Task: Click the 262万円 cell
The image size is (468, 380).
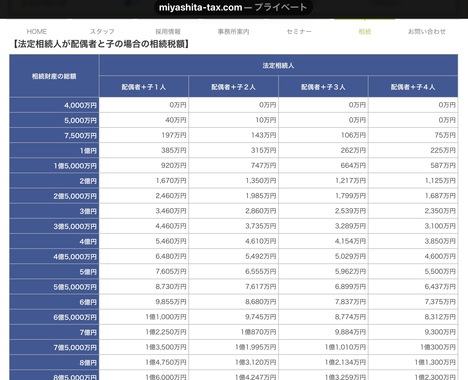Action: (323, 150)
